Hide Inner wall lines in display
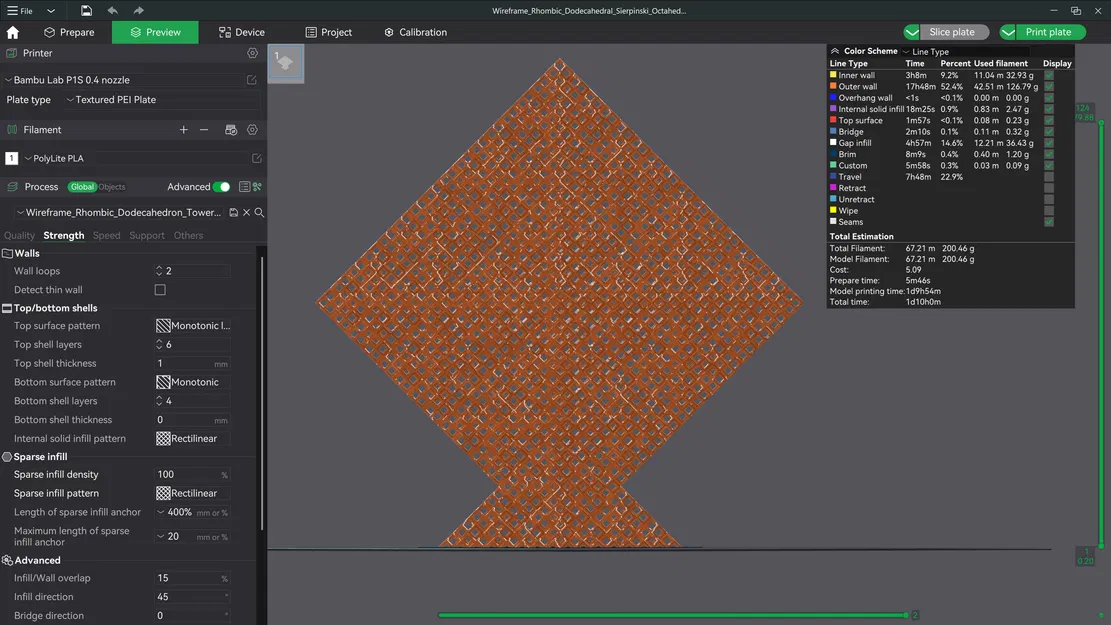 (1049, 75)
